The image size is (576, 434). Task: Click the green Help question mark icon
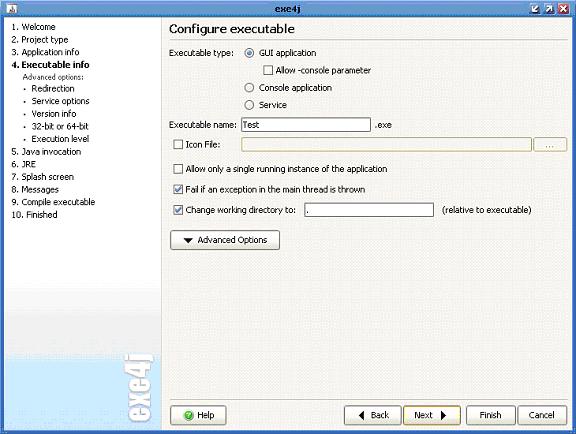188,415
